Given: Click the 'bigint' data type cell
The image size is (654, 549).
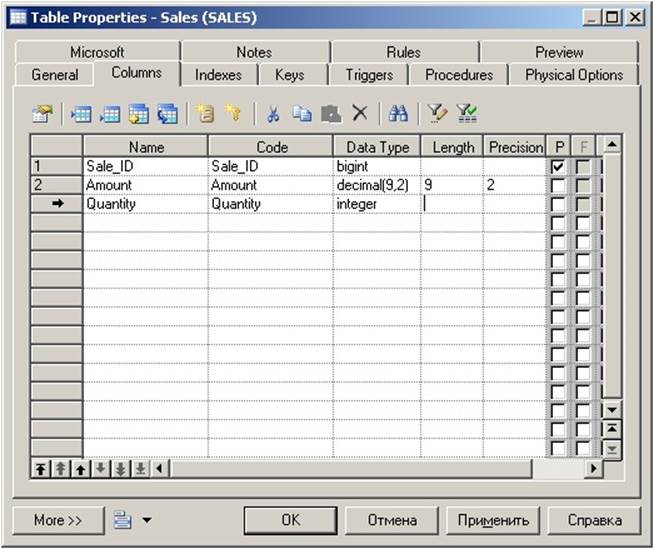Looking at the screenshot, I should coord(377,166).
